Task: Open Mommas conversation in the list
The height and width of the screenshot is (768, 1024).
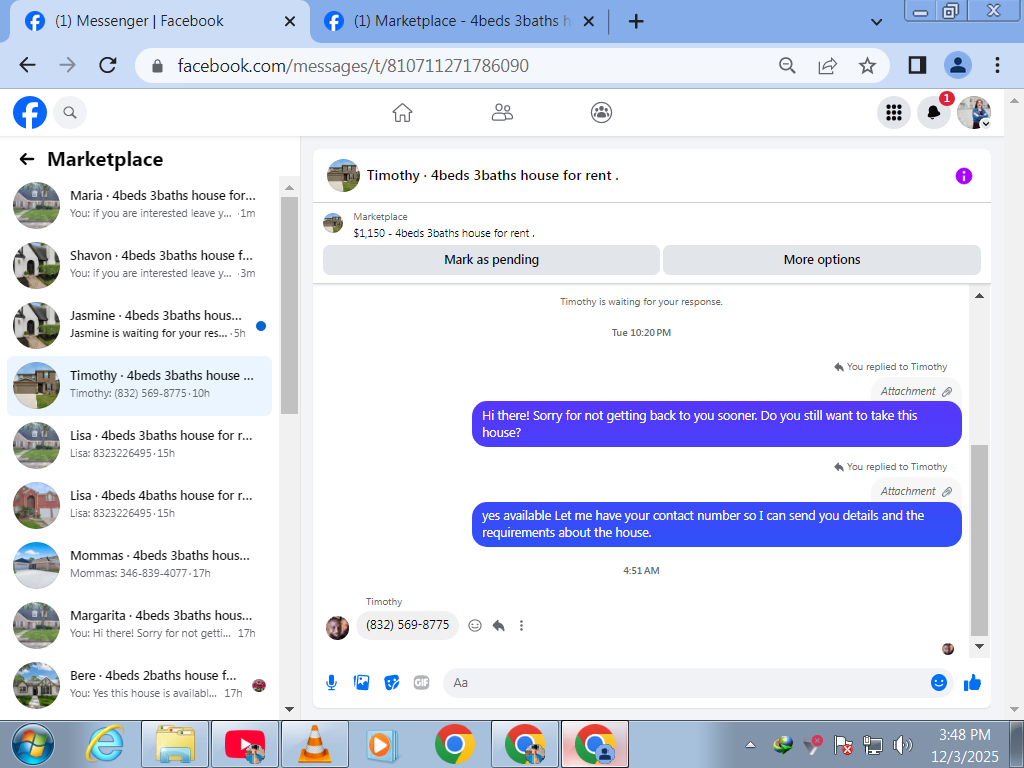Action: click(139, 566)
